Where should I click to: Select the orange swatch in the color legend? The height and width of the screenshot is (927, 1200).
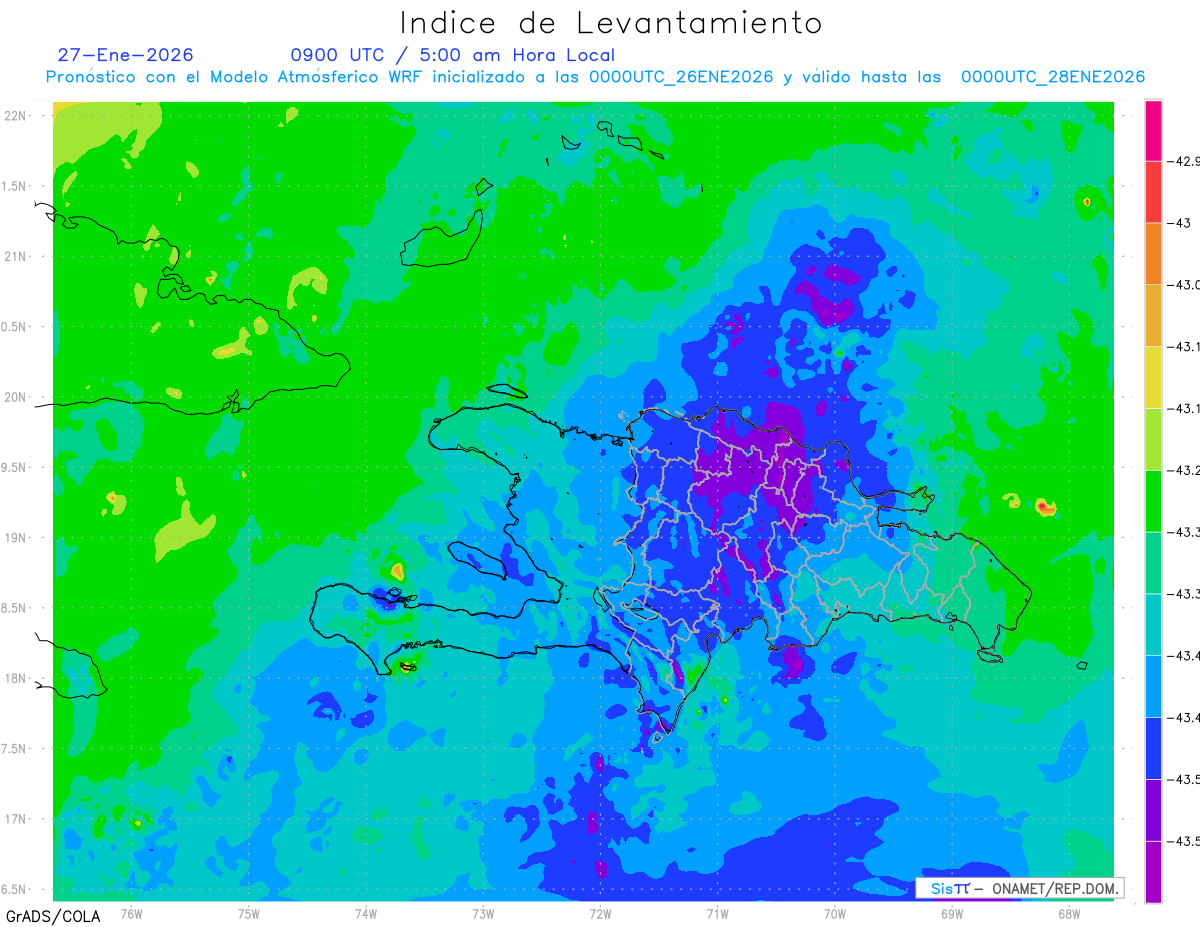tap(1153, 254)
